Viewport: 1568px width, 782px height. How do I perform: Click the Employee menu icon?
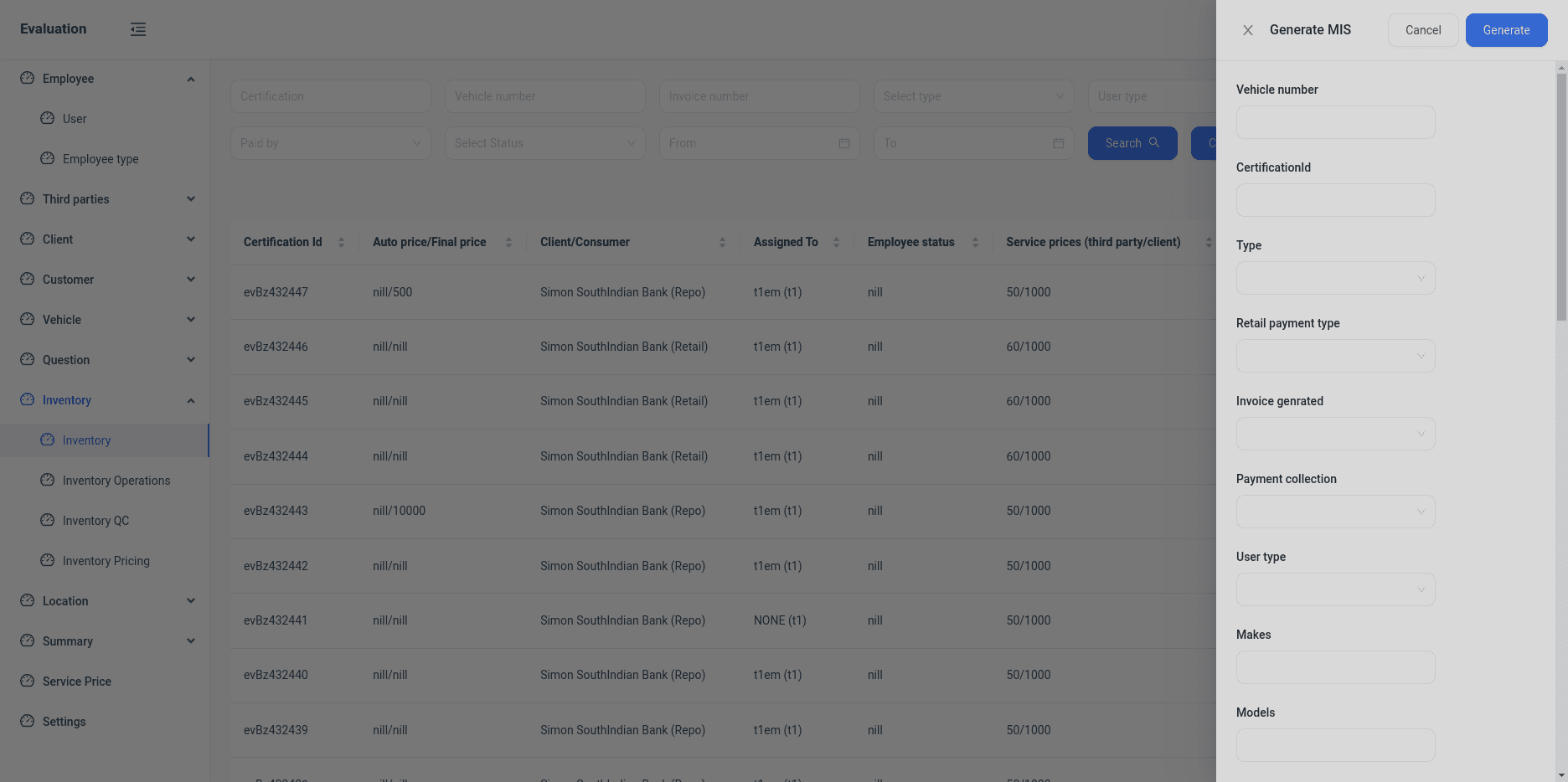click(28, 78)
